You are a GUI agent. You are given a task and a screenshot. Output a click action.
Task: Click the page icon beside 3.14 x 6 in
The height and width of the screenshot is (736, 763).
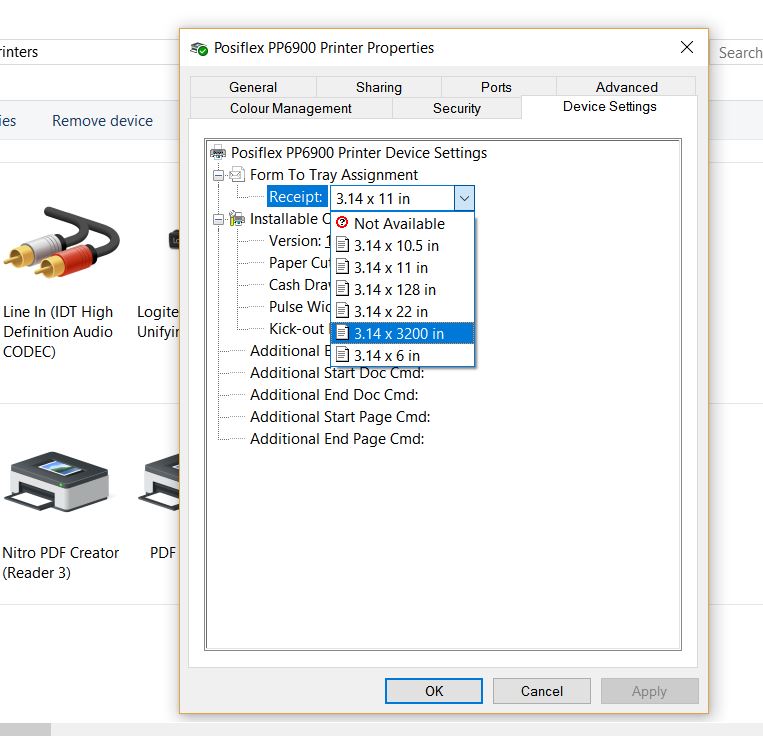point(343,355)
